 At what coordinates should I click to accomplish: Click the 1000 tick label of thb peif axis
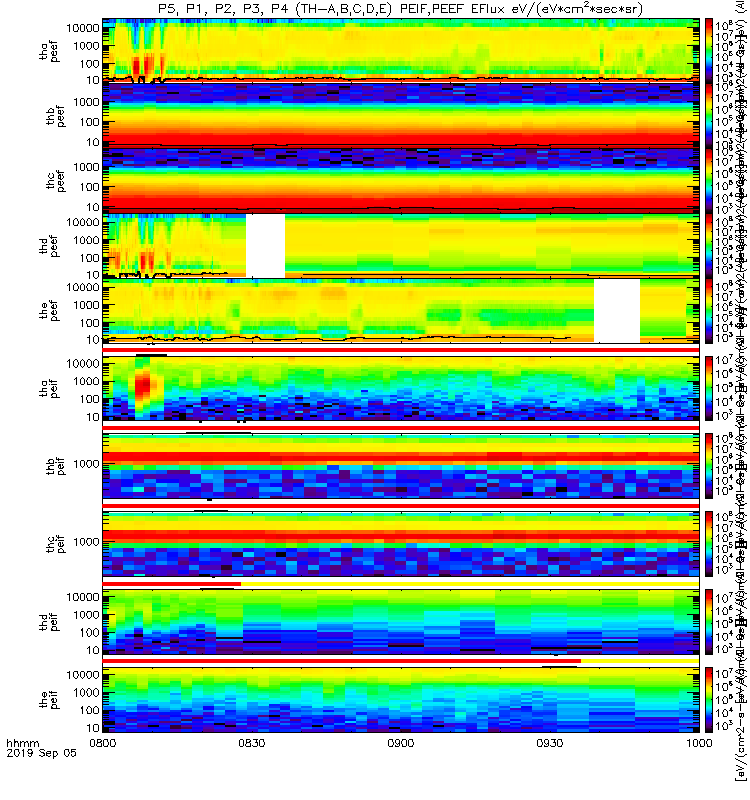pyautogui.click(x=86, y=464)
